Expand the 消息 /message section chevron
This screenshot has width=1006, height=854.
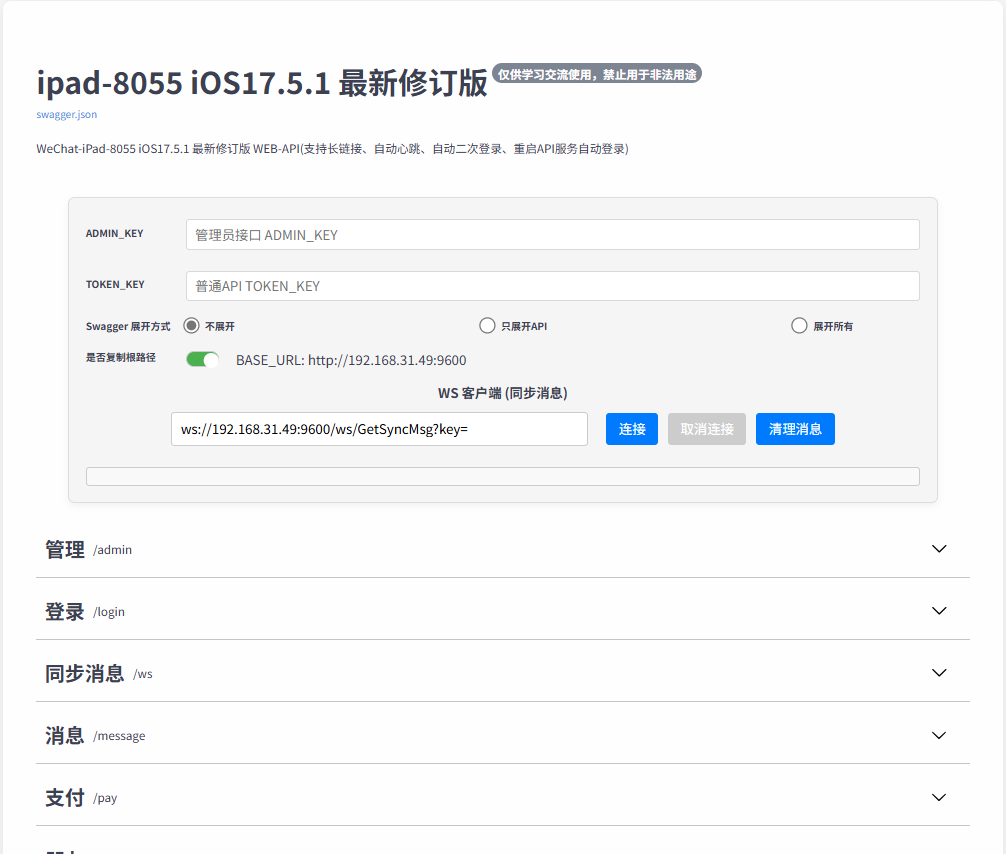point(939,735)
